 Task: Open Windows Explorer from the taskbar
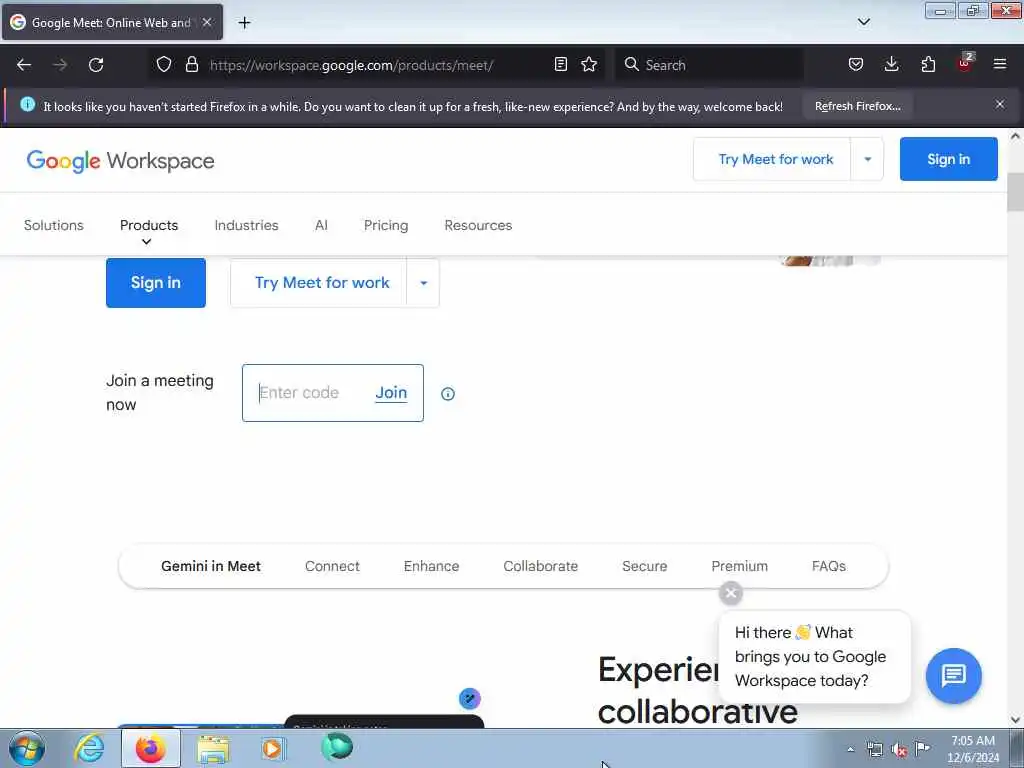coord(213,748)
